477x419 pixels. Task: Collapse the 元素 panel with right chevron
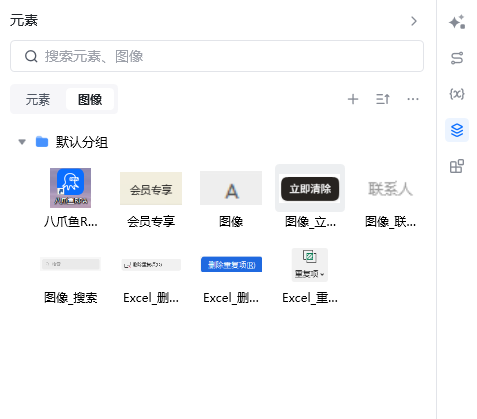tap(414, 21)
